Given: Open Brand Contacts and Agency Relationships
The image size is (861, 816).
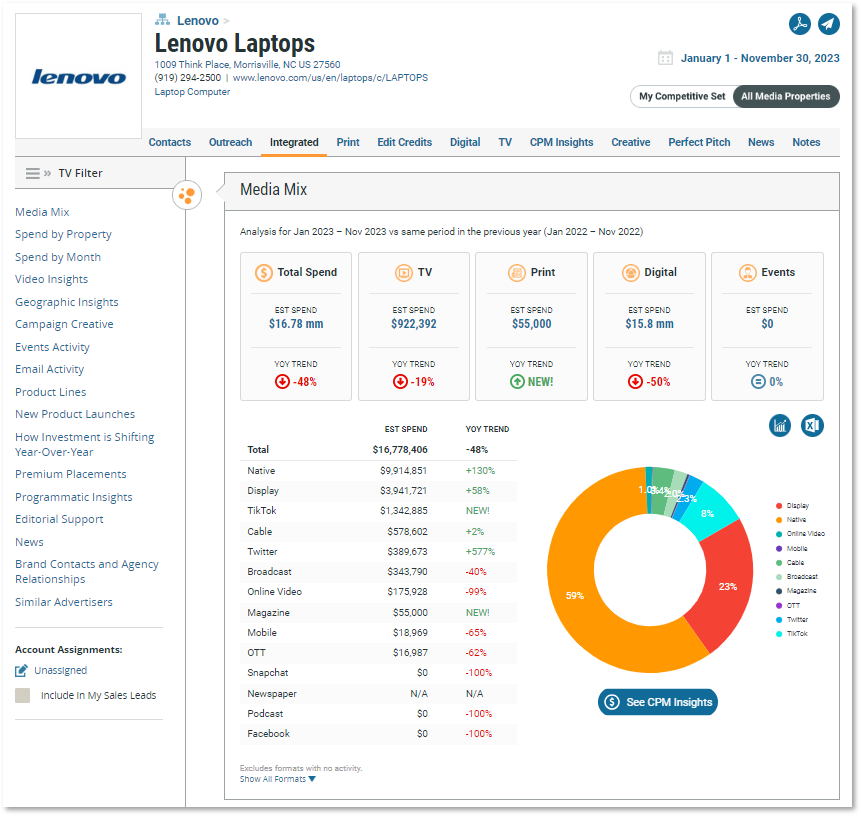Looking at the screenshot, I should 87,572.
